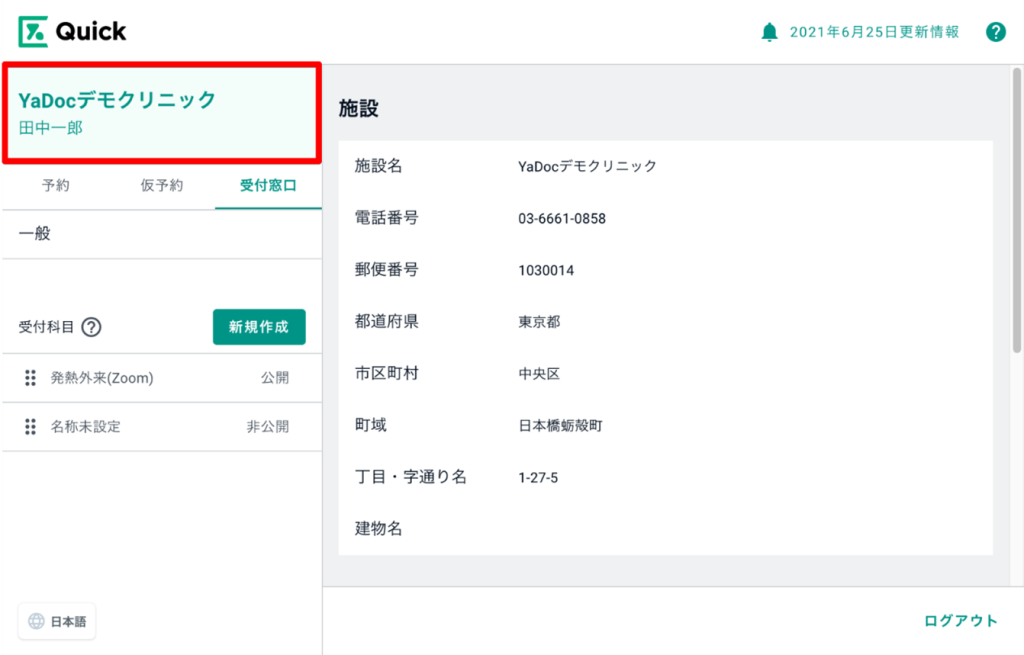Click the drag handle for 発熱外来(Zoom)

pos(30,378)
